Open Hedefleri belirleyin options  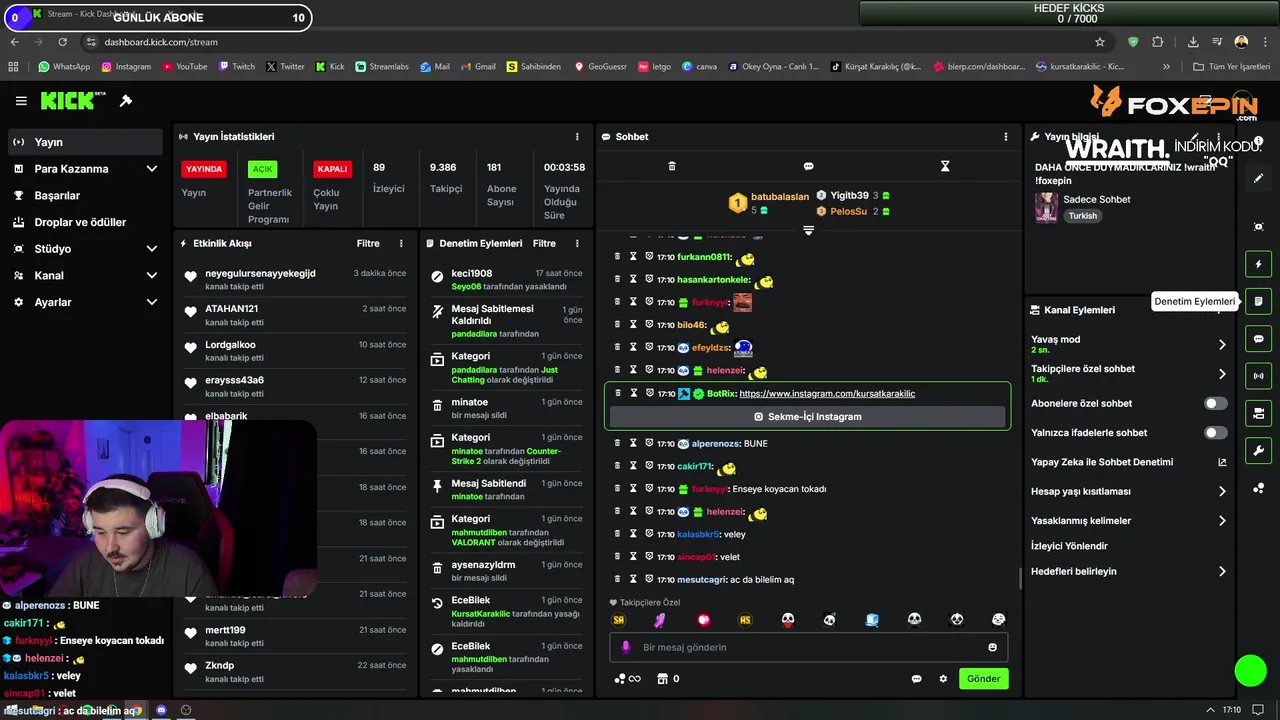tap(1222, 572)
